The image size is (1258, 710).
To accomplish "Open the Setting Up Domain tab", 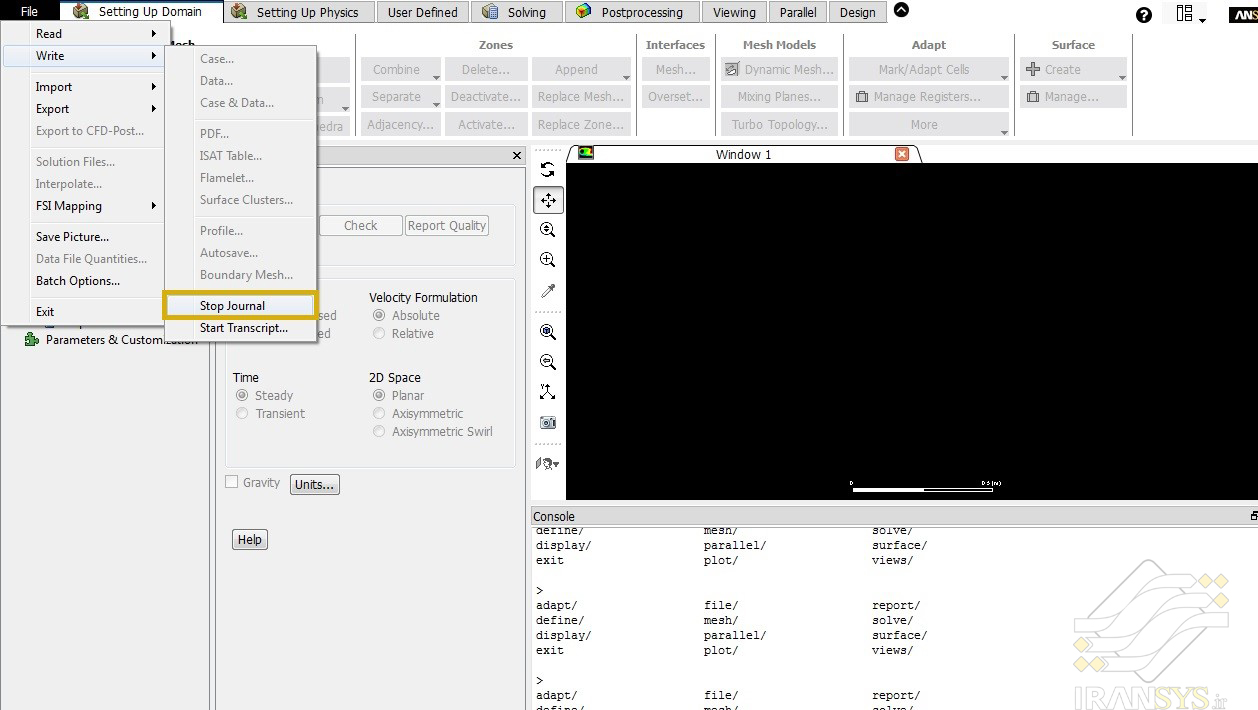I will click(139, 12).
